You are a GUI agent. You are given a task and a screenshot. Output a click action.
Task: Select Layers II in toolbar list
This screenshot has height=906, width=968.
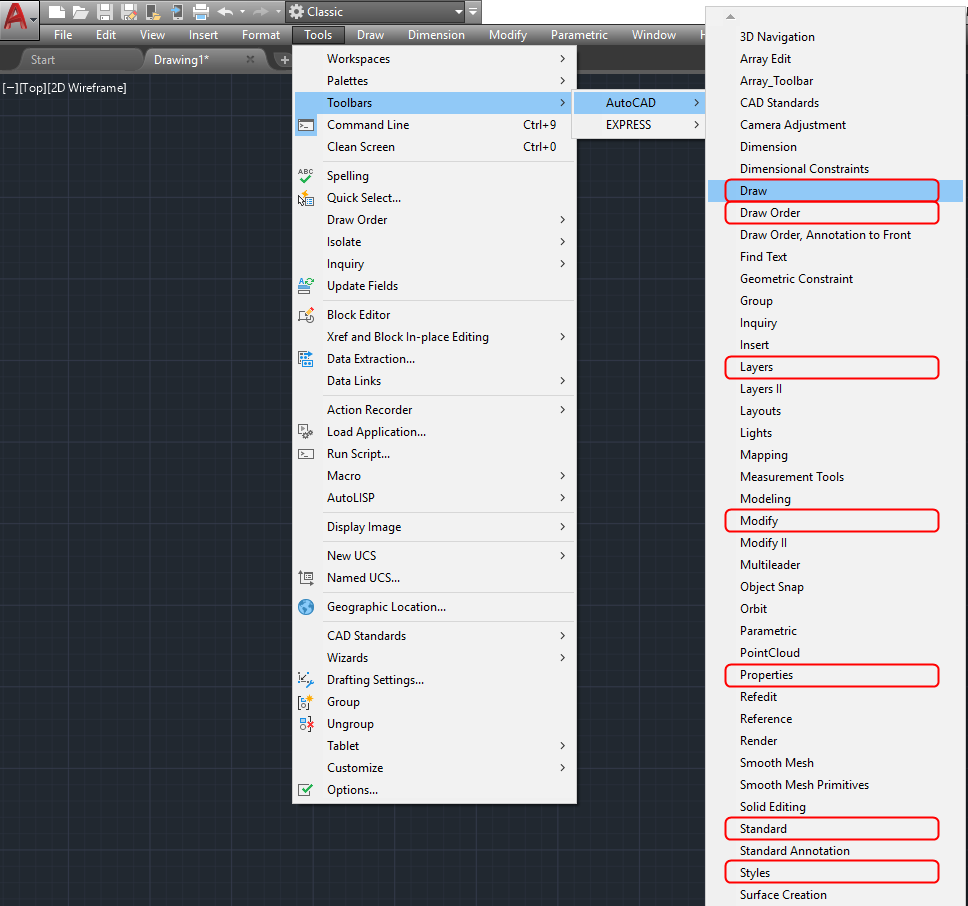835,389
